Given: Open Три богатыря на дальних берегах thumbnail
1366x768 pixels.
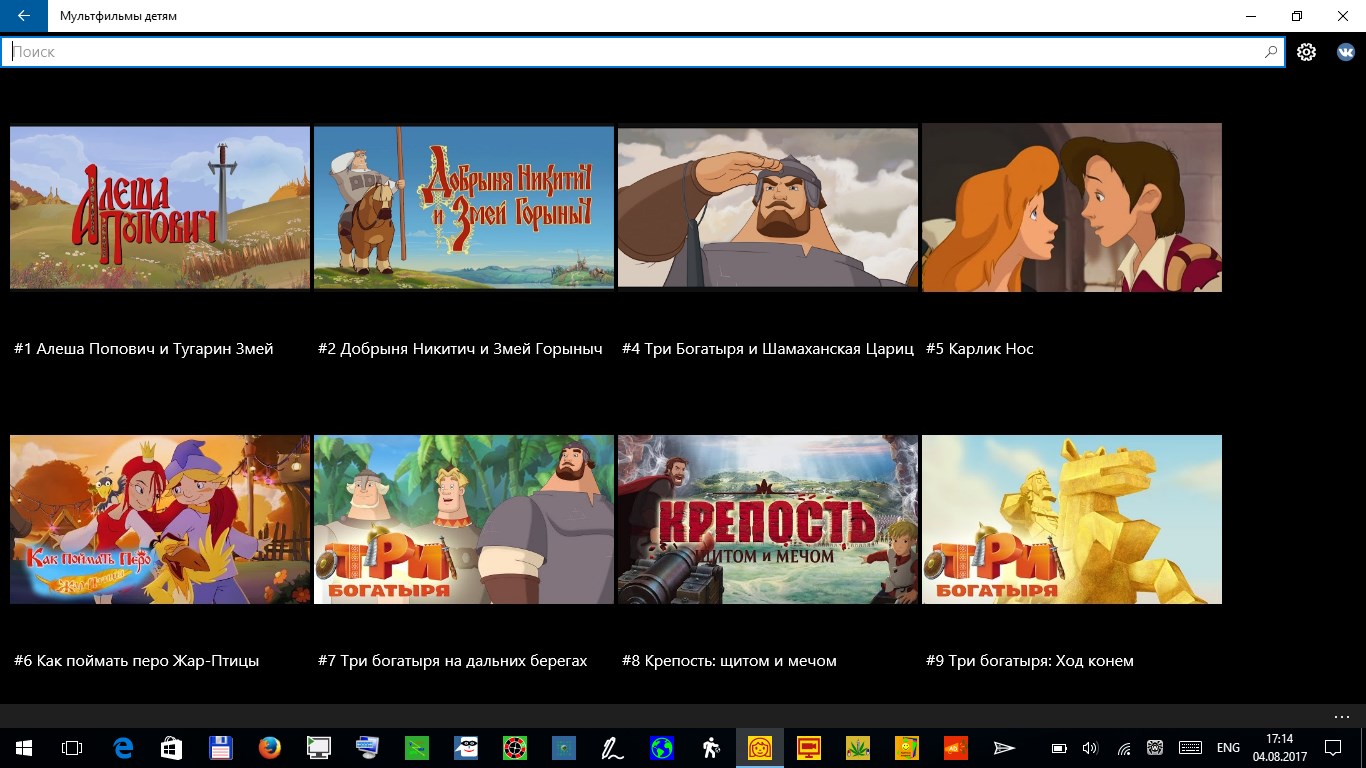Looking at the screenshot, I should coord(464,519).
